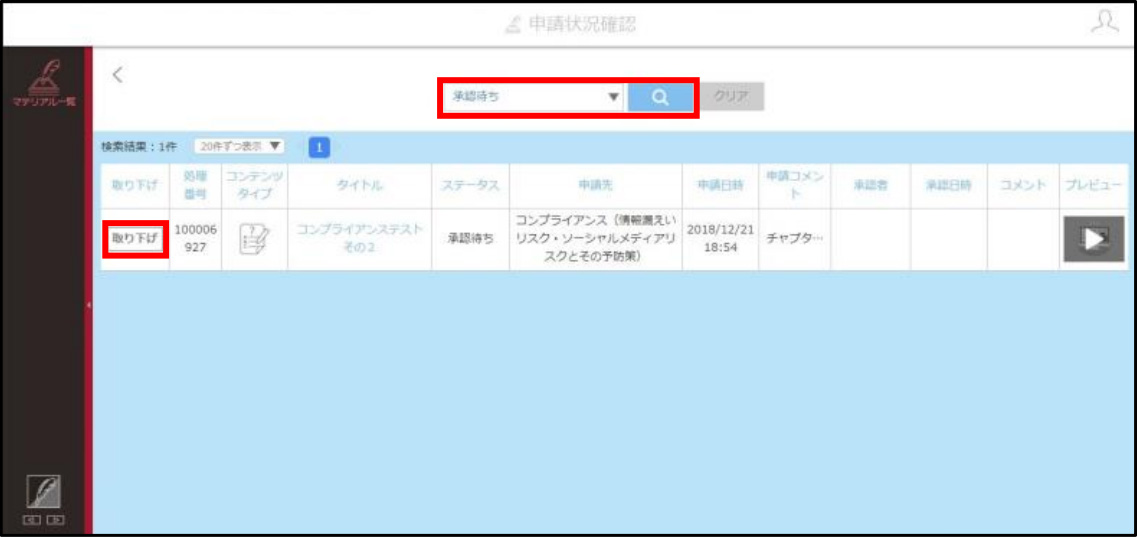Click the クリア button
The width and height of the screenshot is (1137, 537).
pos(732,96)
